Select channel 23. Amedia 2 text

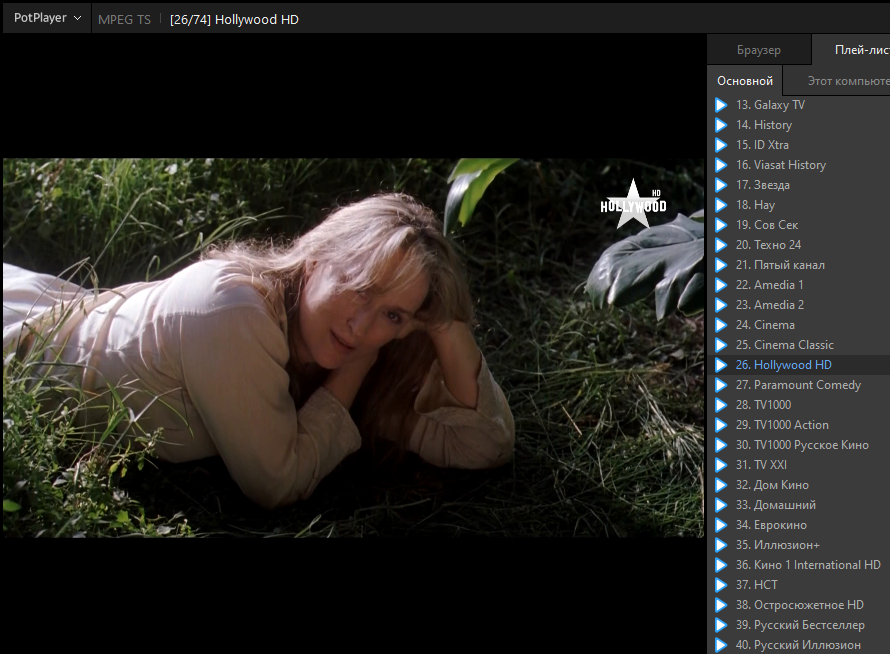coord(770,305)
